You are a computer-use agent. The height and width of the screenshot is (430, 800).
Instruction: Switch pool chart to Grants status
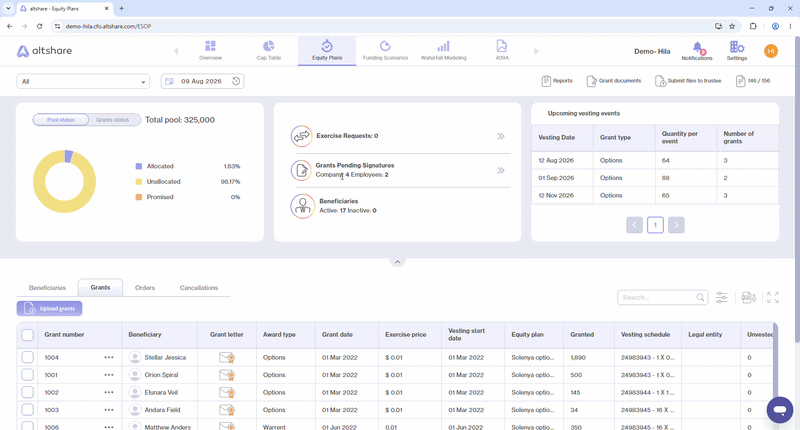tap(113, 120)
